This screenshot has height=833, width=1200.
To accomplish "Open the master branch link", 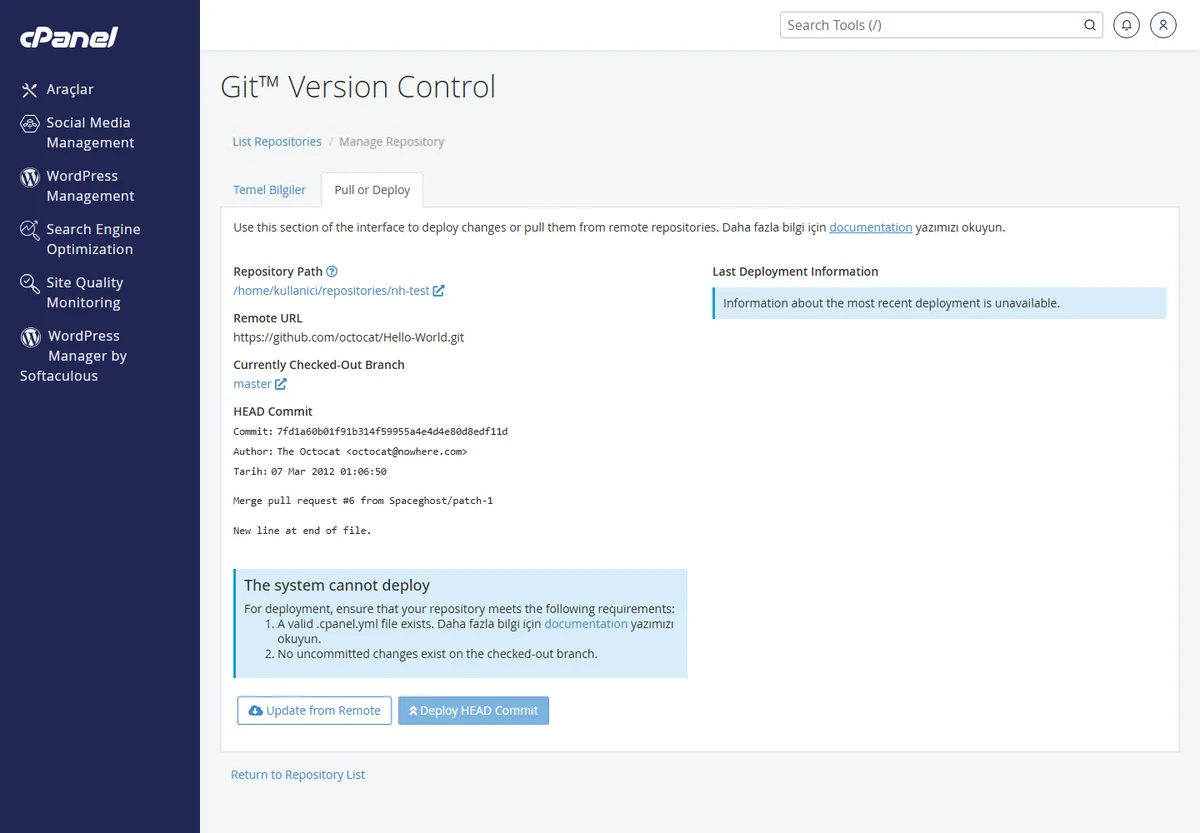I will 252,384.
